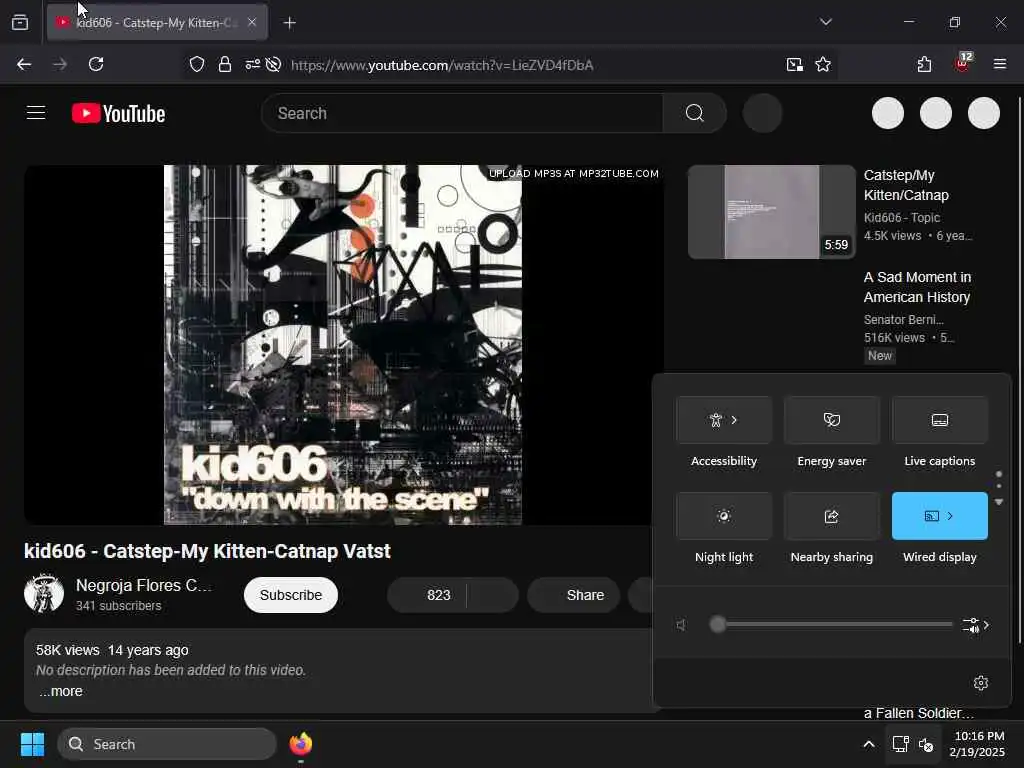Close the kid606 YouTube tab
Viewport: 1024px width, 768px height.
point(252,22)
